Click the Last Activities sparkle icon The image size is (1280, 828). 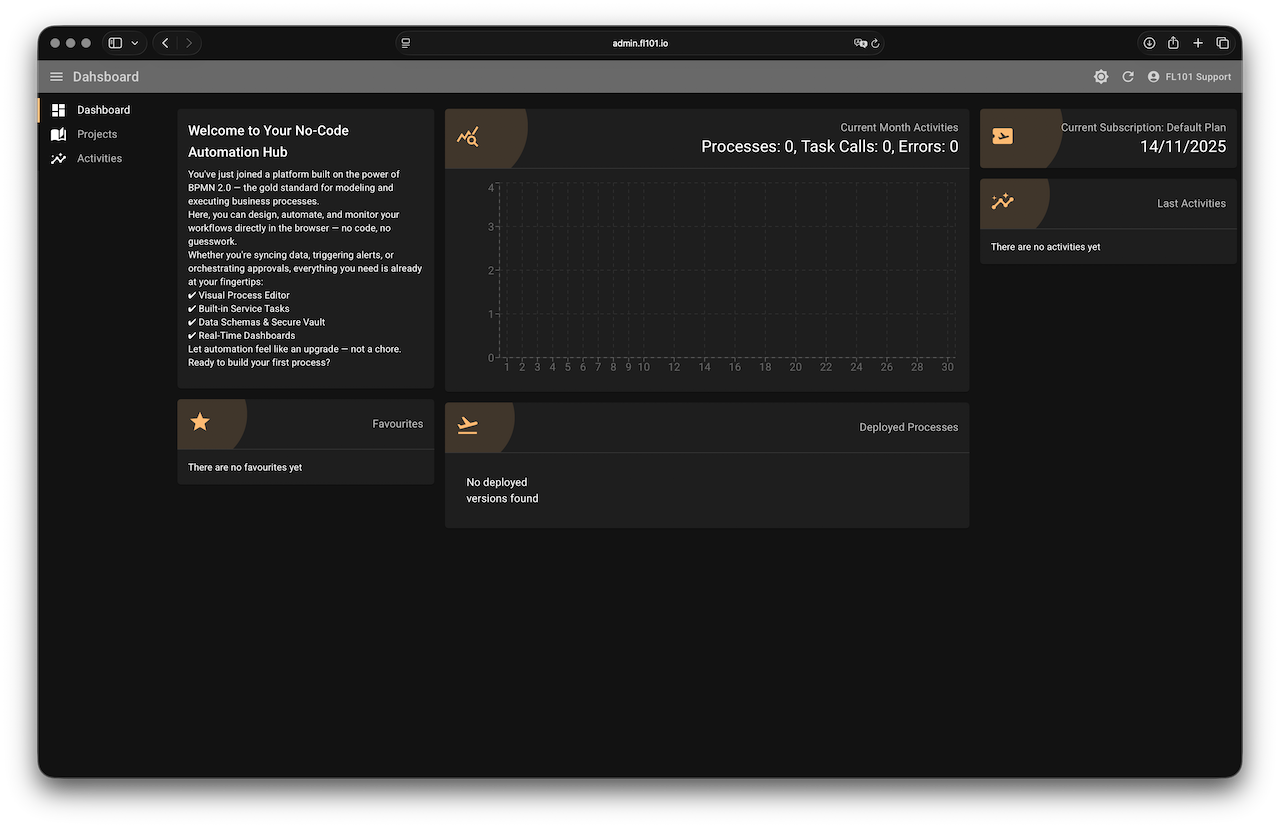point(1003,202)
